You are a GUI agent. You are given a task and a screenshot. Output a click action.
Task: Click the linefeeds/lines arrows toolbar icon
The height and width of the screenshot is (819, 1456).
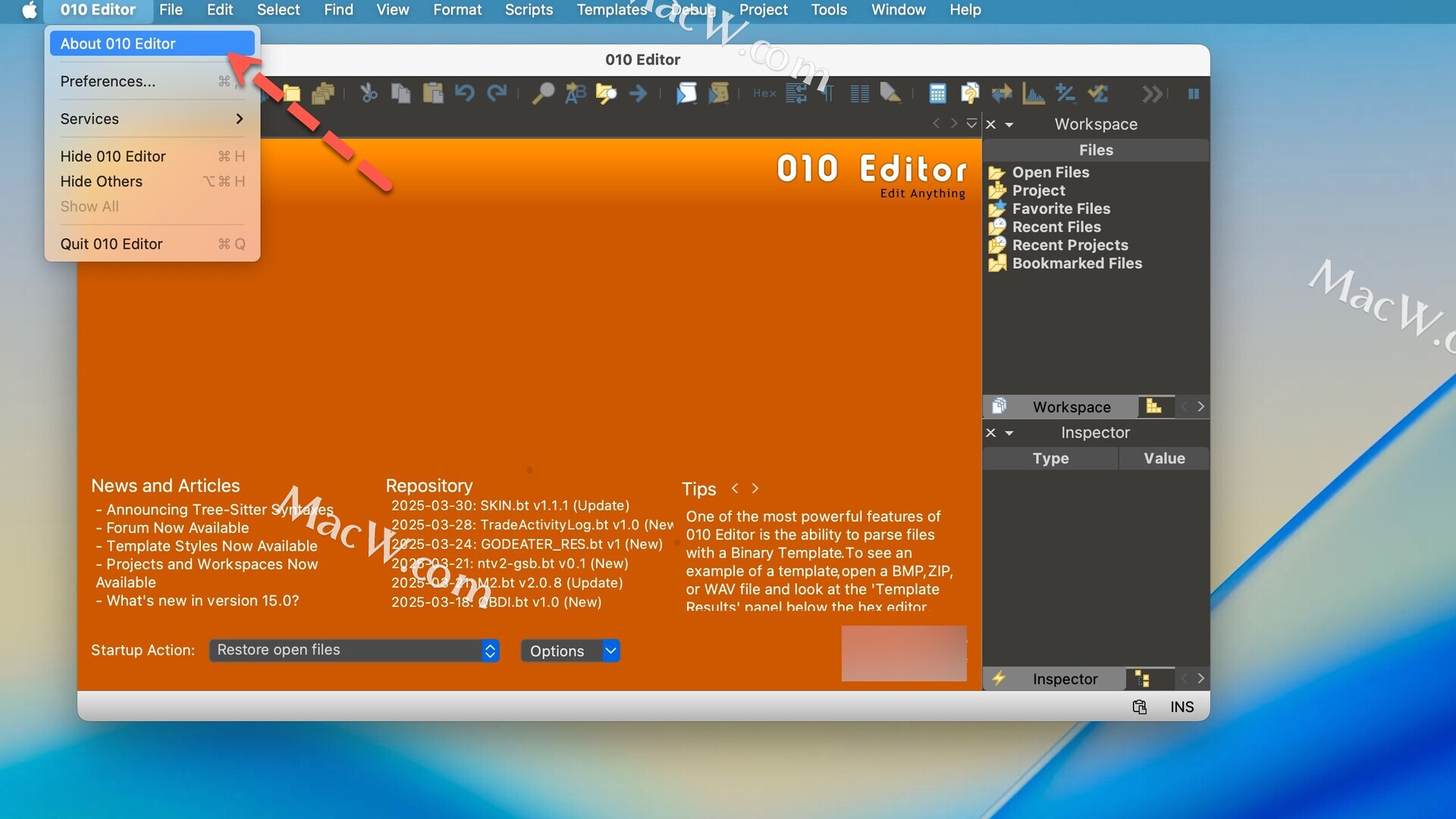tap(796, 93)
